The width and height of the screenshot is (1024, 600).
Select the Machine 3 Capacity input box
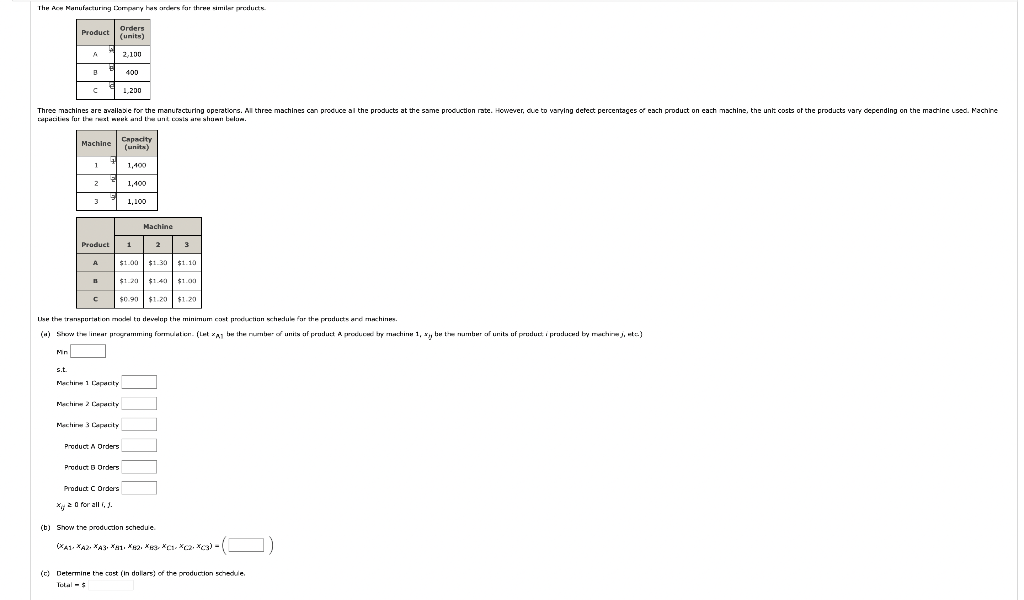(139, 424)
